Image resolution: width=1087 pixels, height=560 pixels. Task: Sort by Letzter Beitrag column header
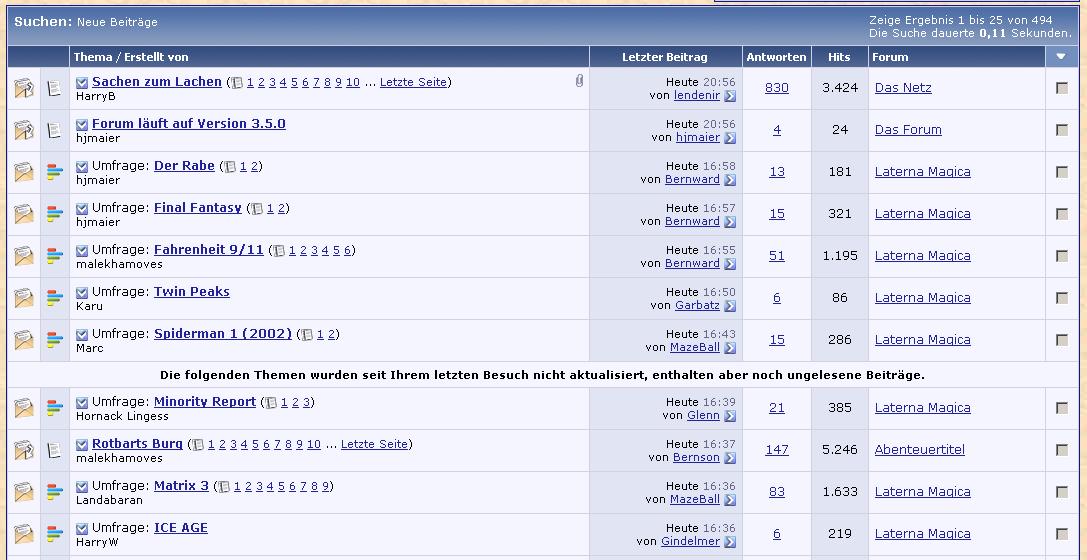tap(664, 57)
